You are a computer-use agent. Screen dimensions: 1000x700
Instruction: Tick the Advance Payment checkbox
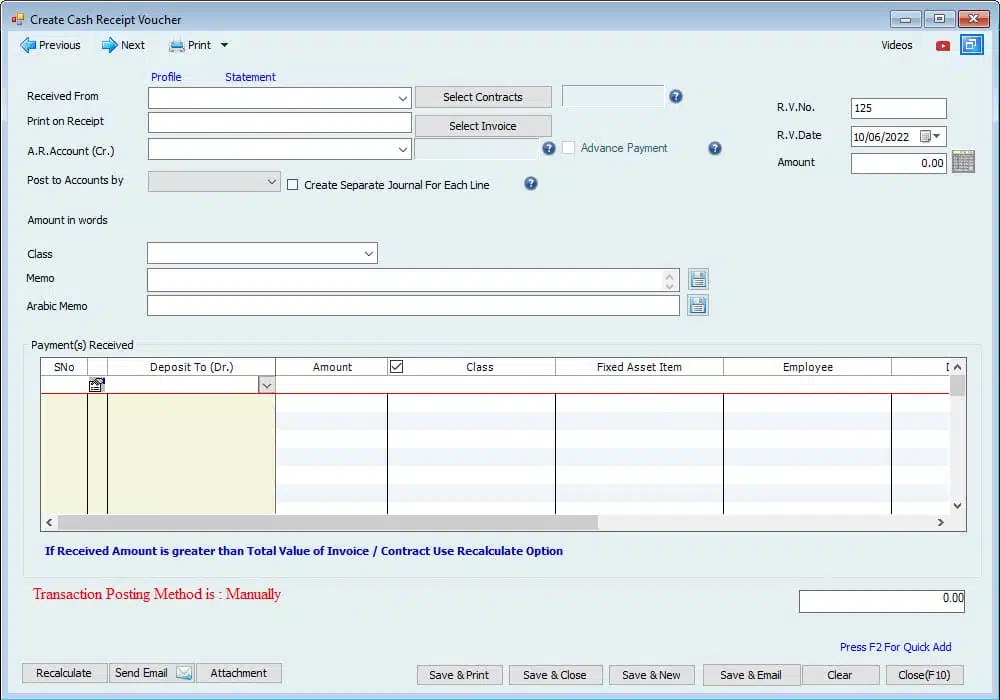click(569, 148)
